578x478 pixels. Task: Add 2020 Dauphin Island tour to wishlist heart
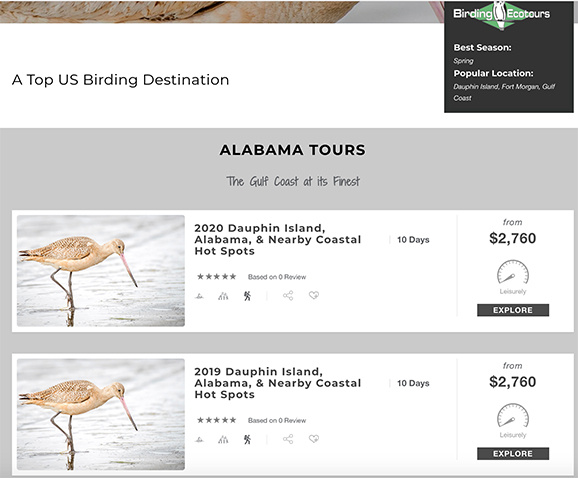click(x=314, y=295)
